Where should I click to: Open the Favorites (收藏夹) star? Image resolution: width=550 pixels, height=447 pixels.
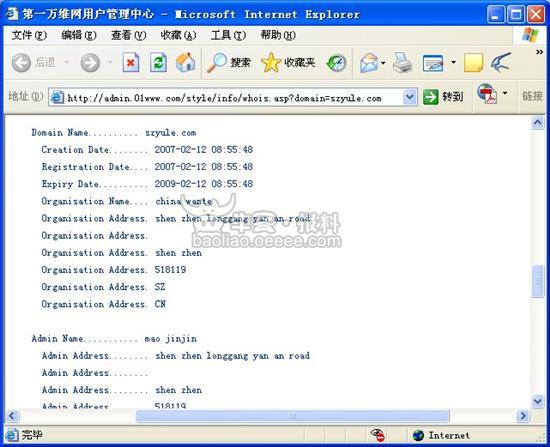tap(288, 63)
